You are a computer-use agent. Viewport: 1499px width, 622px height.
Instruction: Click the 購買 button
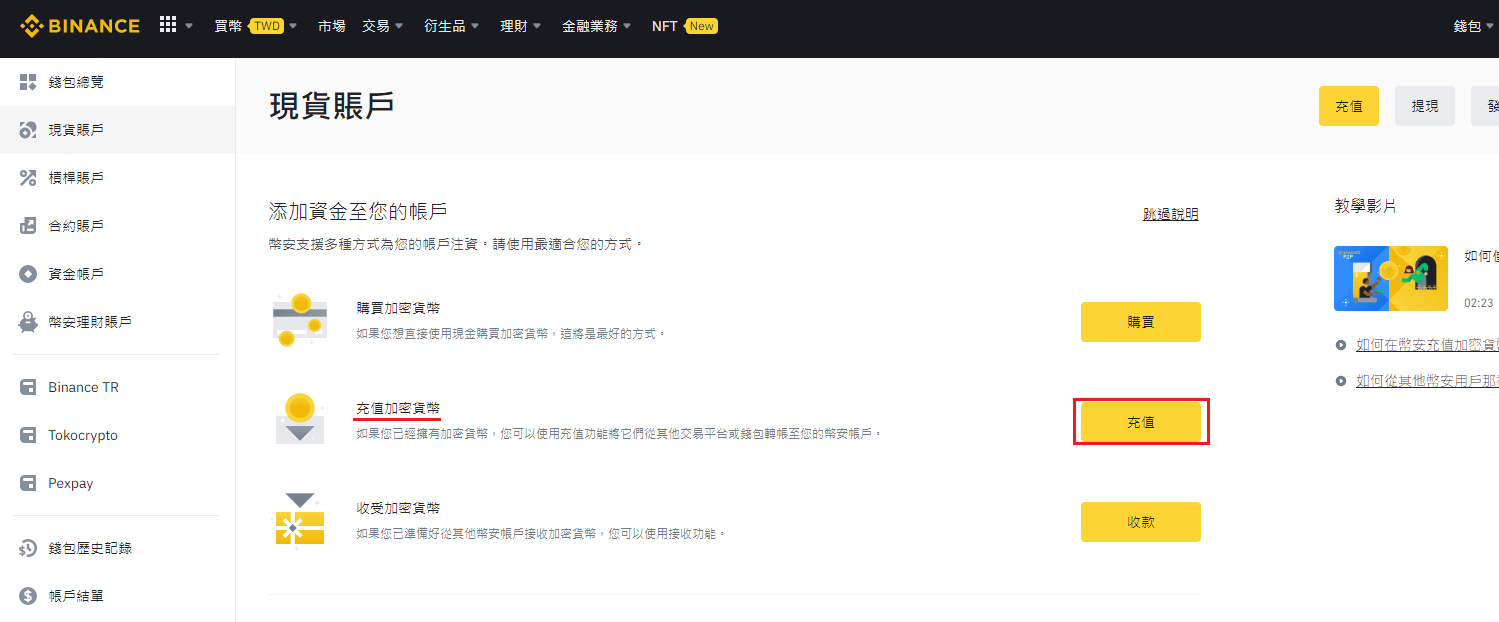(1141, 322)
